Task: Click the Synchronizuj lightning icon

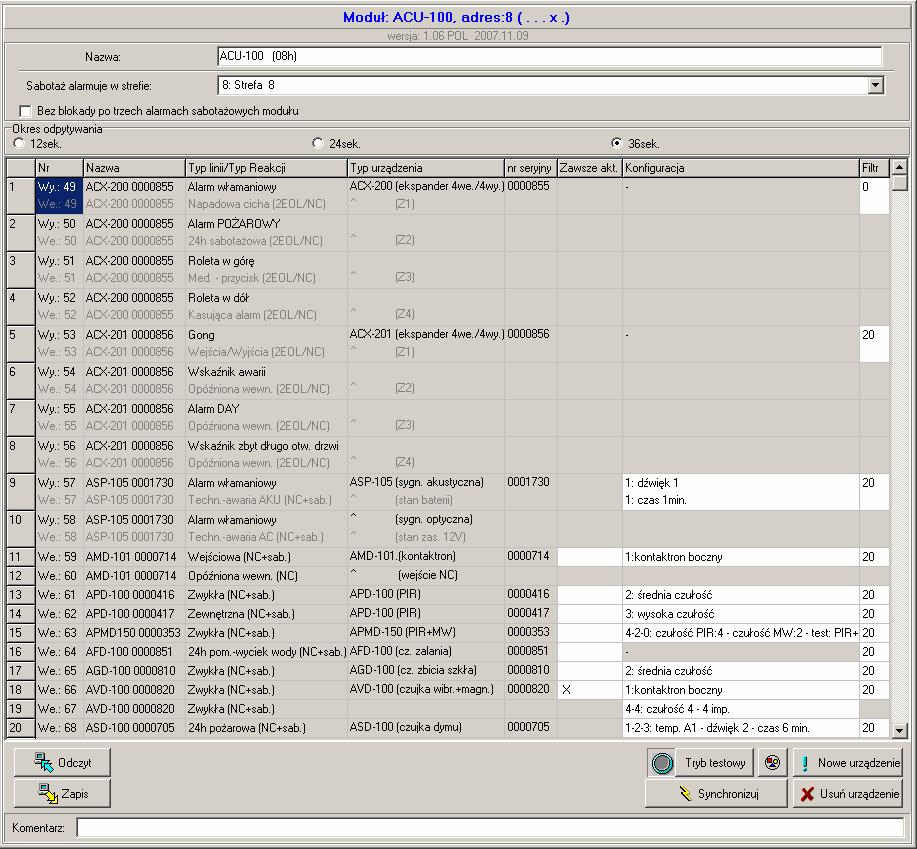Action: point(685,793)
